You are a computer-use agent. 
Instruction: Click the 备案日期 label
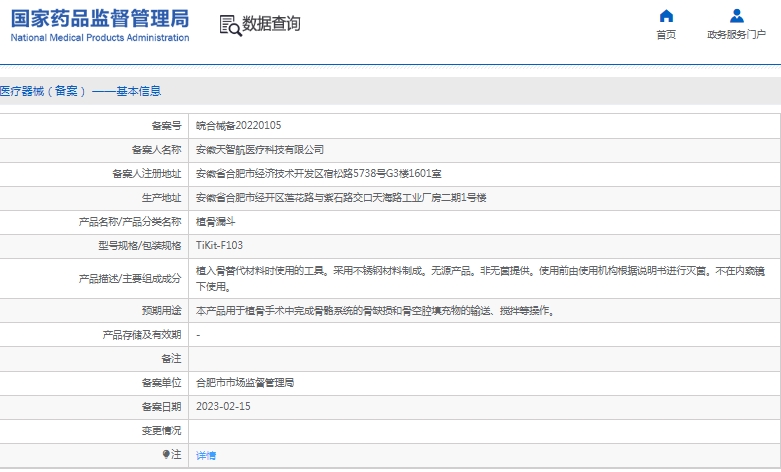click(161, 407)
